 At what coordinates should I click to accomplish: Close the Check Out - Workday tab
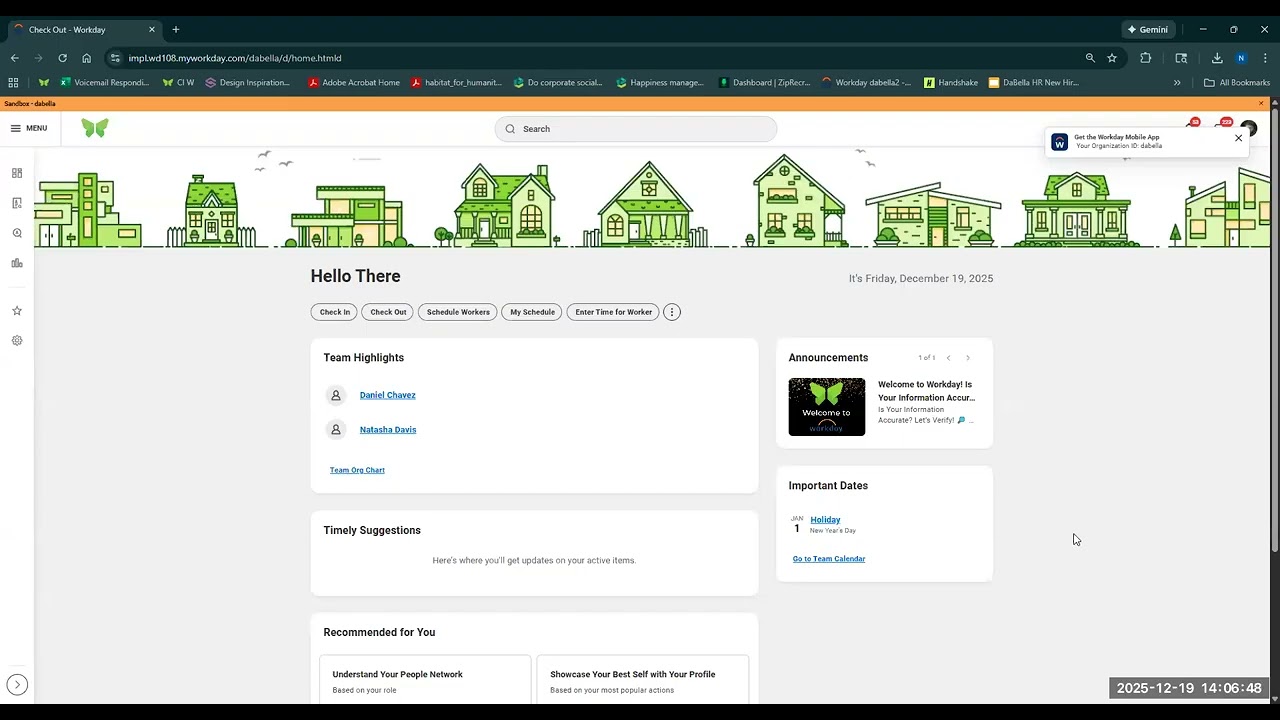(152, 30)
